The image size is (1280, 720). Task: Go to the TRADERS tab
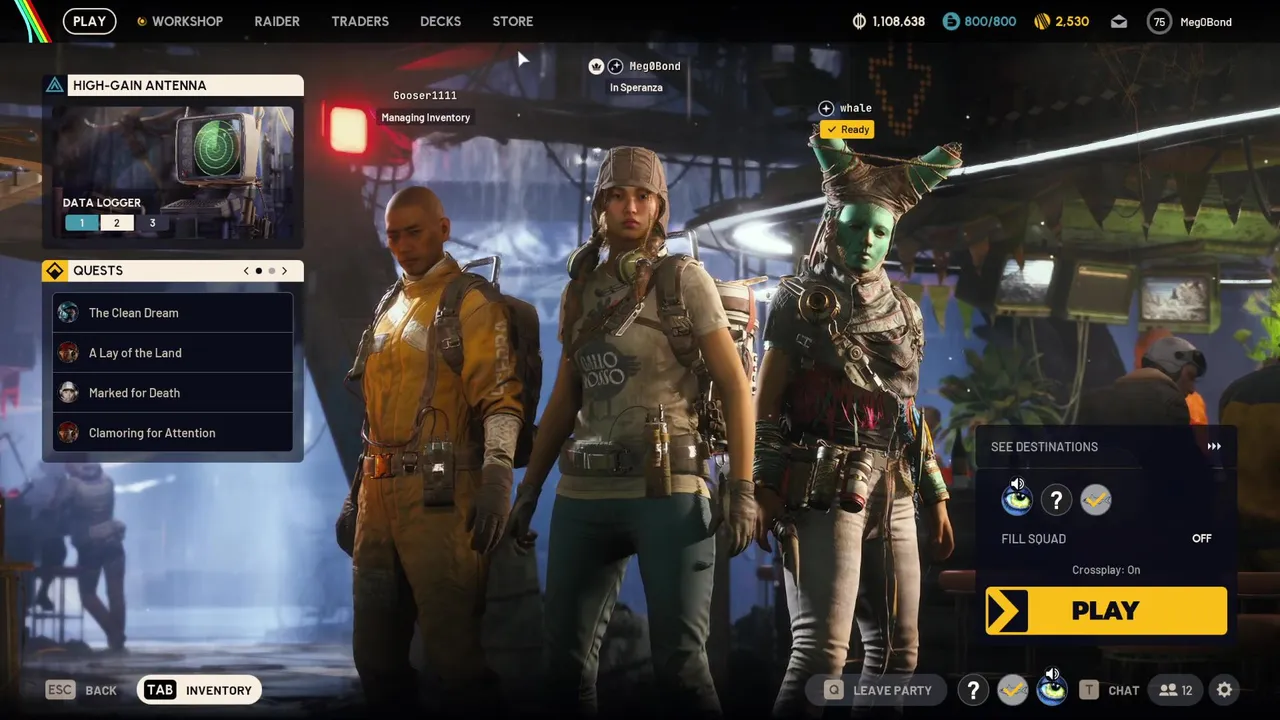360,21
